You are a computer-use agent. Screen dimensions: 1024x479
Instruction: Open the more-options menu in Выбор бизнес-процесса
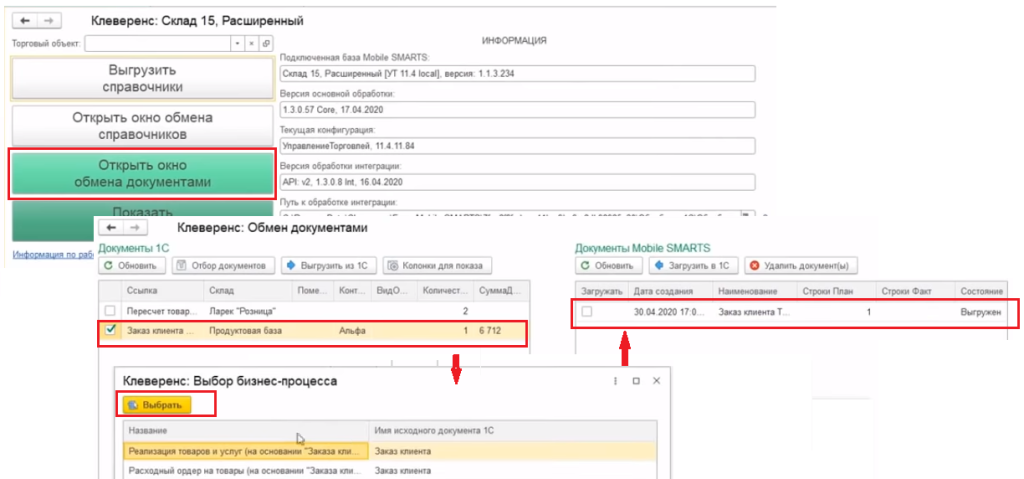coord(615,381)
